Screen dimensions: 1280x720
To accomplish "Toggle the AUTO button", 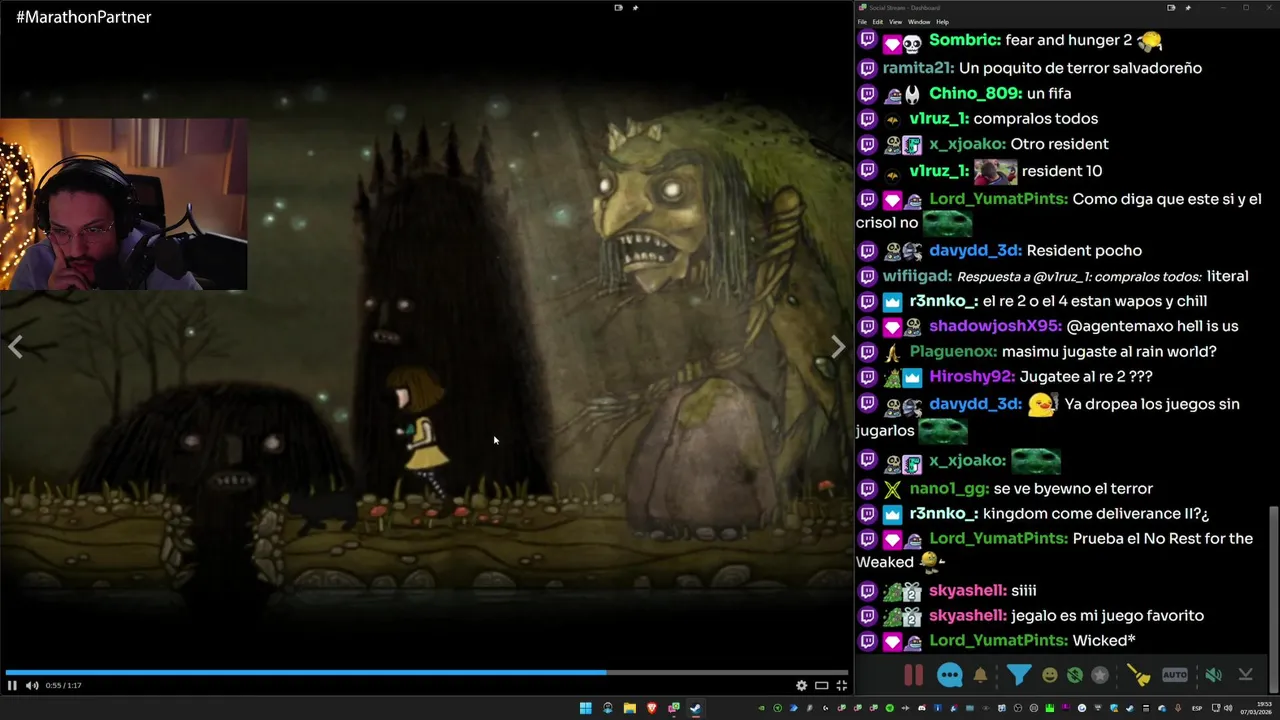I will click(1175, 675).
